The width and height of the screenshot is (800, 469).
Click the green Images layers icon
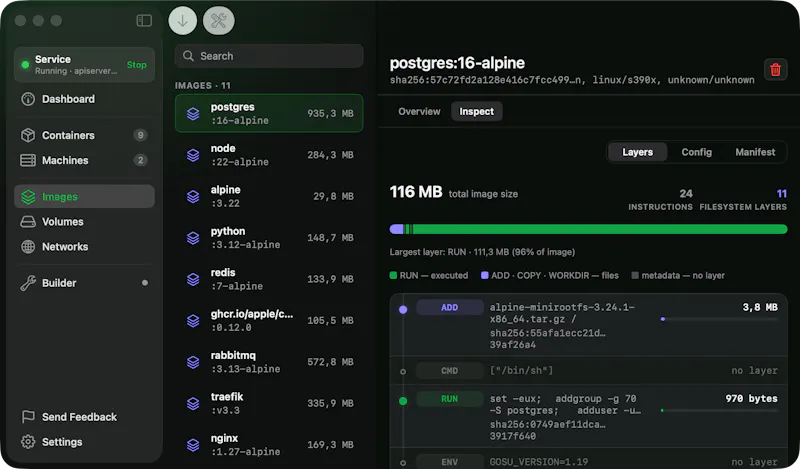click(x=28, y=196)
